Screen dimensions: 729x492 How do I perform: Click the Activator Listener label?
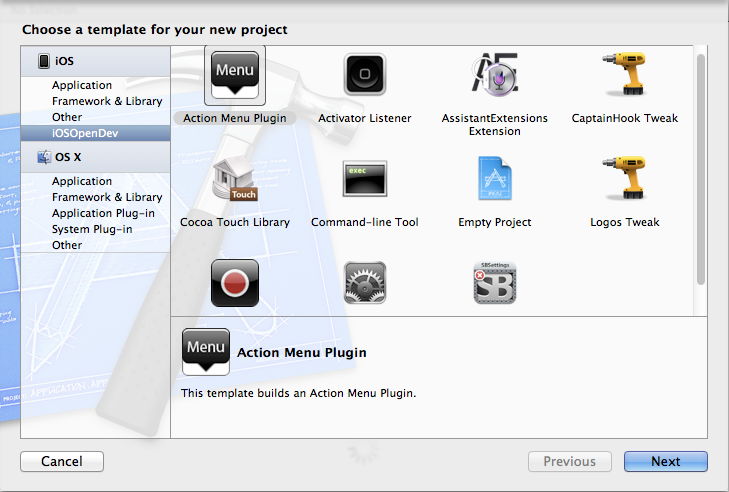pyautogui.click(x=365, y=118)
